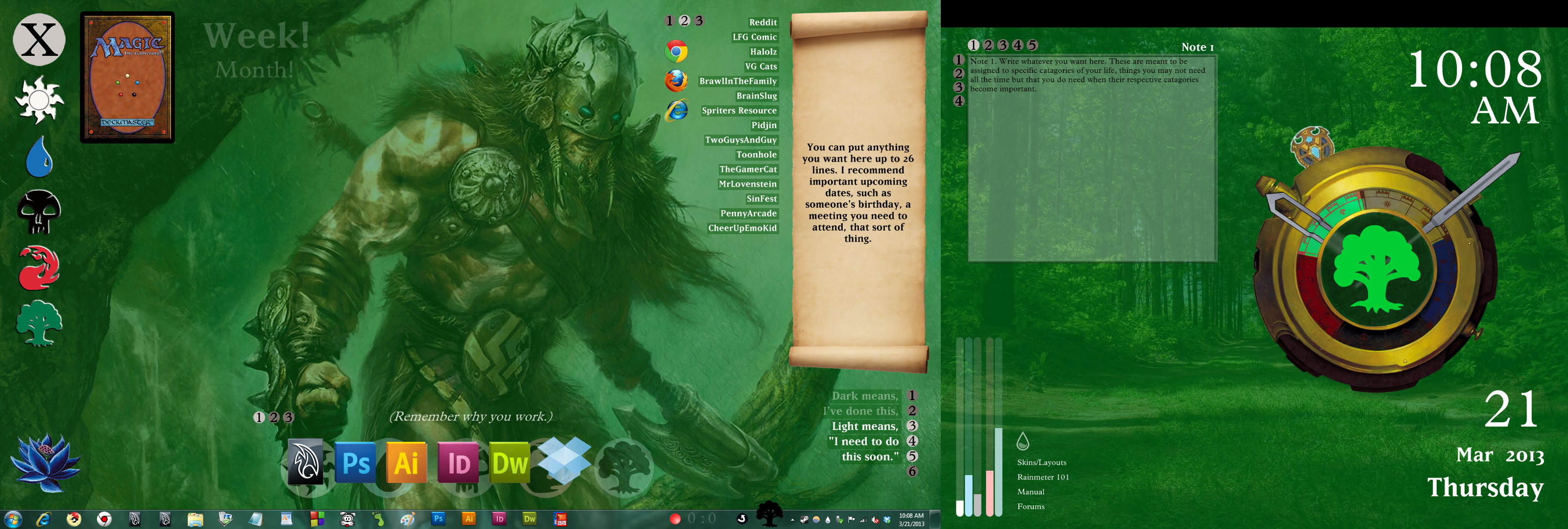Image resolution: width=1568 pixels, height=529 pixels.
Task: Open the Forums link
Action: tap(1030, 506)
